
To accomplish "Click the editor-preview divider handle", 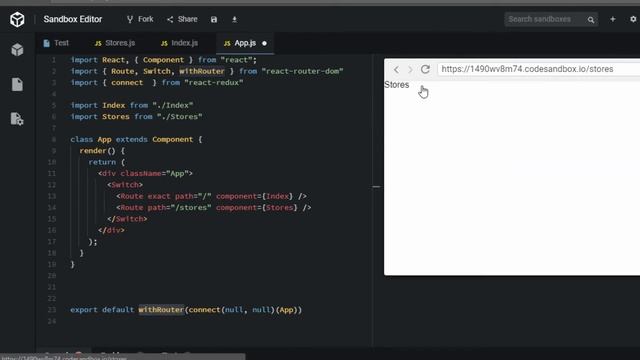I will [x=376, y=187].
